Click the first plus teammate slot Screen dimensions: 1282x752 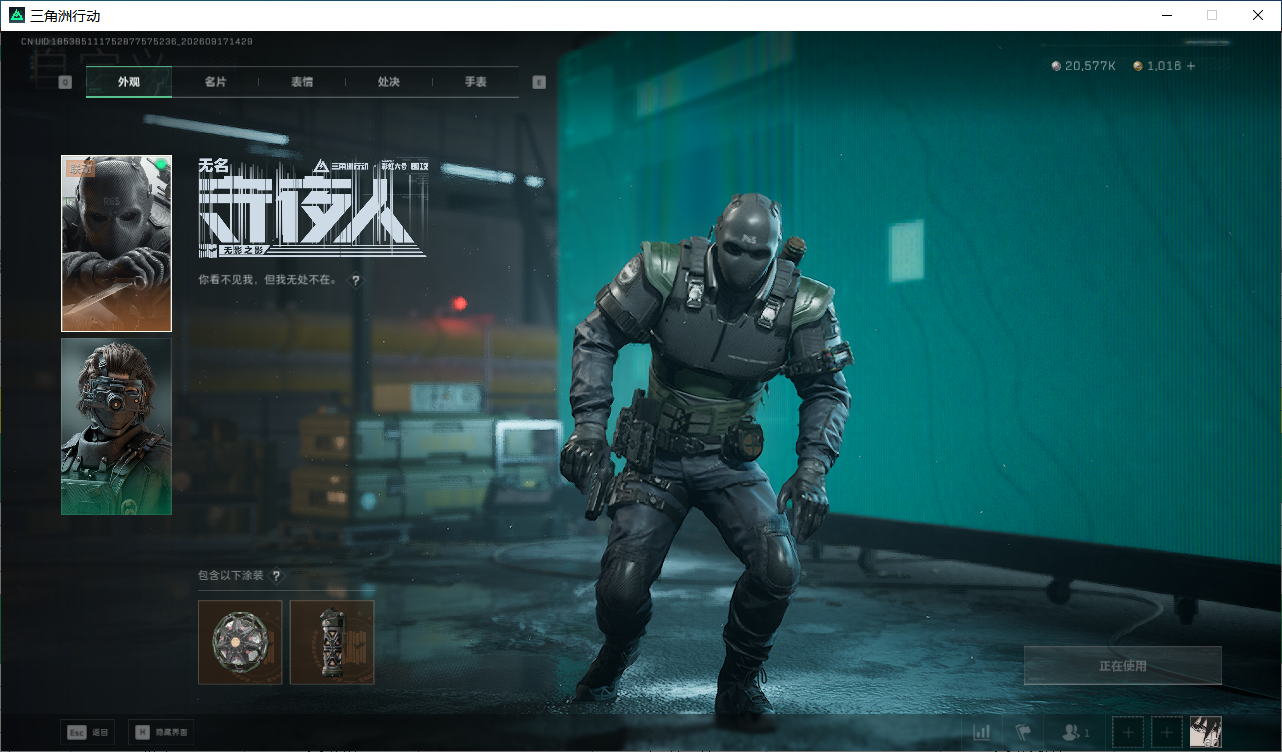click(1128, 732)
